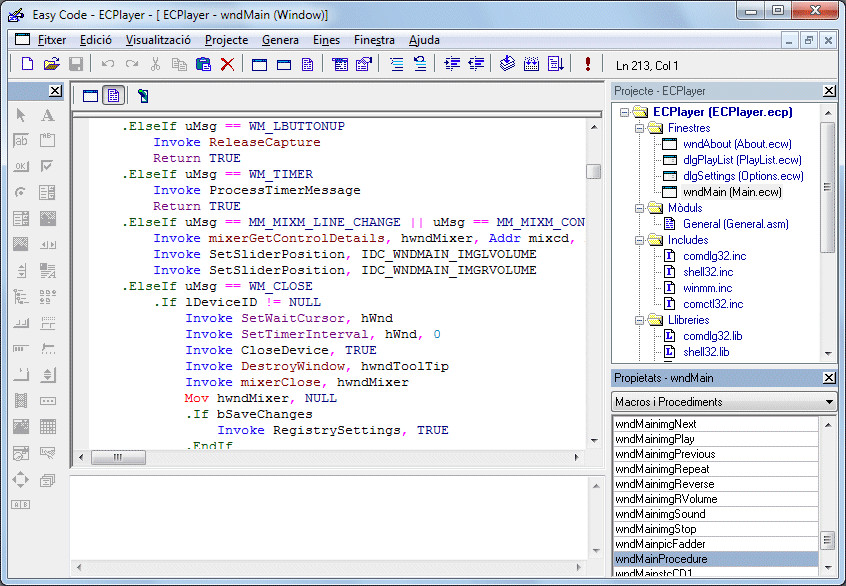Select dlgSettings (Options.ecw) in project tree

click(743, 176)
